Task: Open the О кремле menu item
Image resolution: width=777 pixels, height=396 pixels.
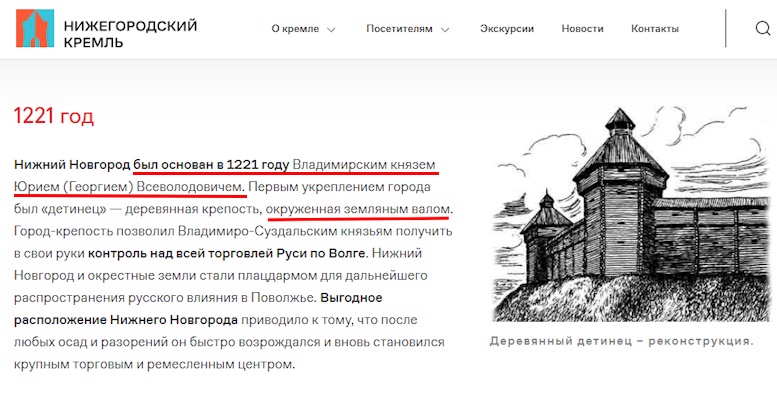Action: pyautogui.click(x=295, y=29)
